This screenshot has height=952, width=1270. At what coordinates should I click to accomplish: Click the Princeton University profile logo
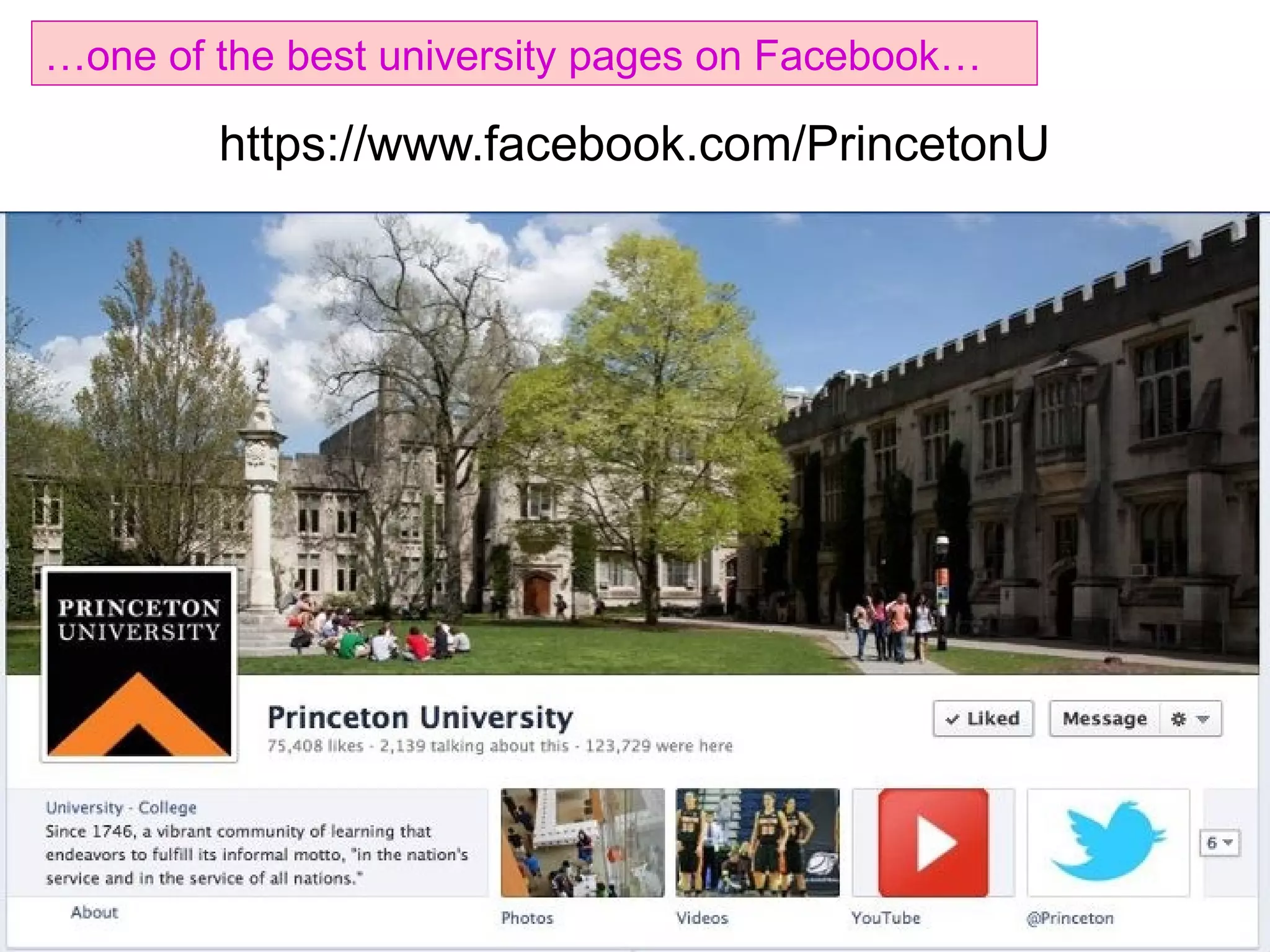pos(139,664)
